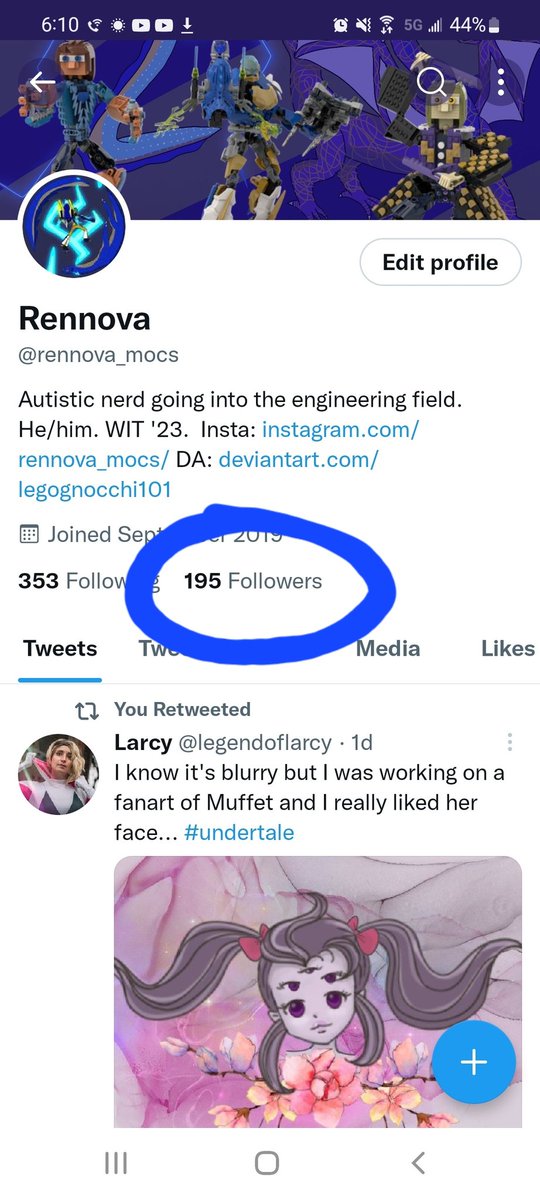
Task: View the 353 Following list
Action: (x=88, y=581)
